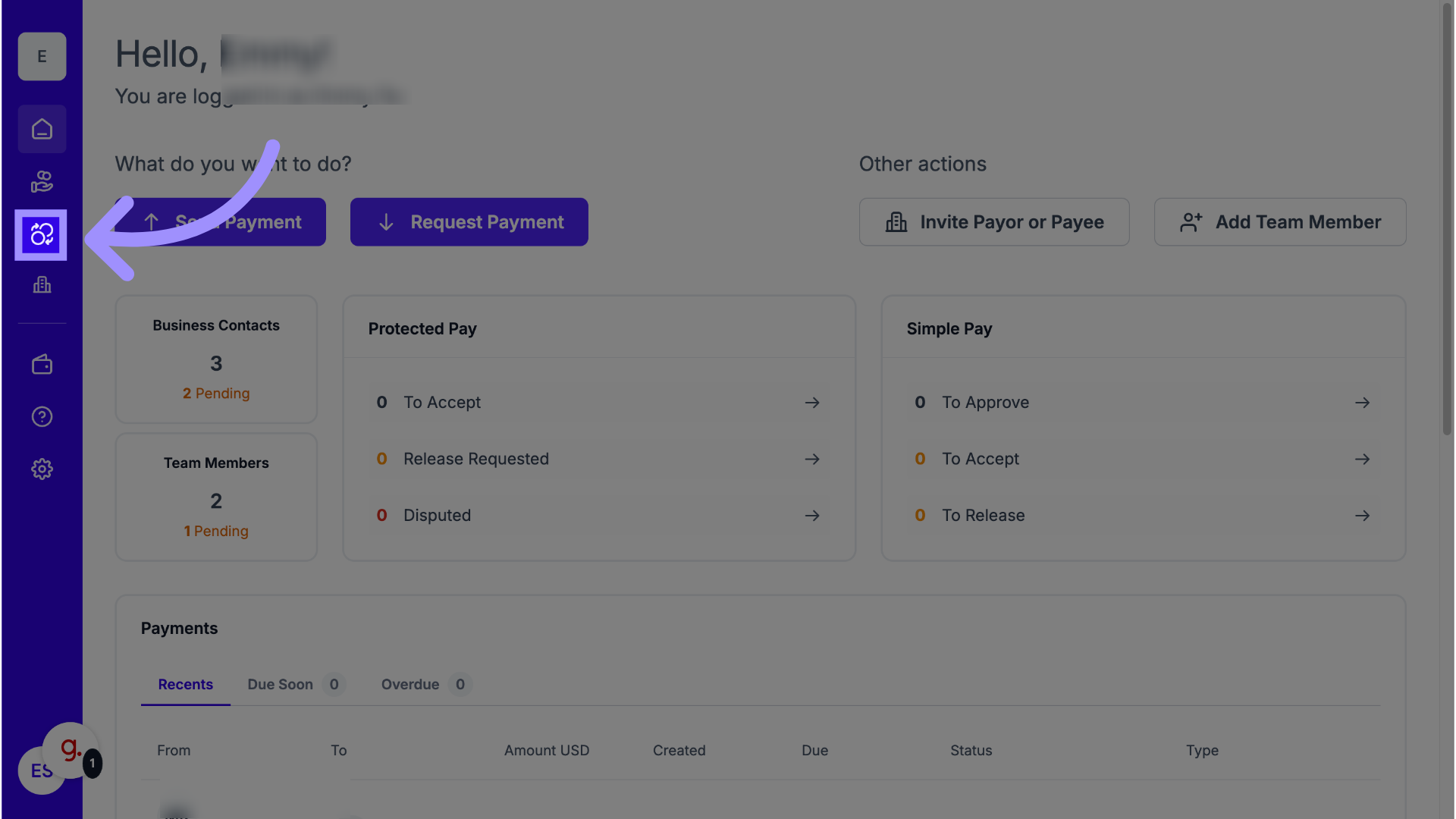
Task: Click the hand-with-coins payments sidebar icon
Action: point(42,182)
